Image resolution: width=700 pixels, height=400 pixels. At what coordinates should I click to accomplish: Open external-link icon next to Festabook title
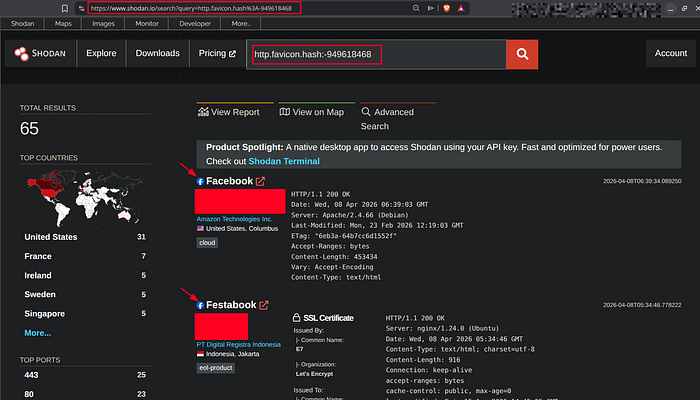[264, 305]
